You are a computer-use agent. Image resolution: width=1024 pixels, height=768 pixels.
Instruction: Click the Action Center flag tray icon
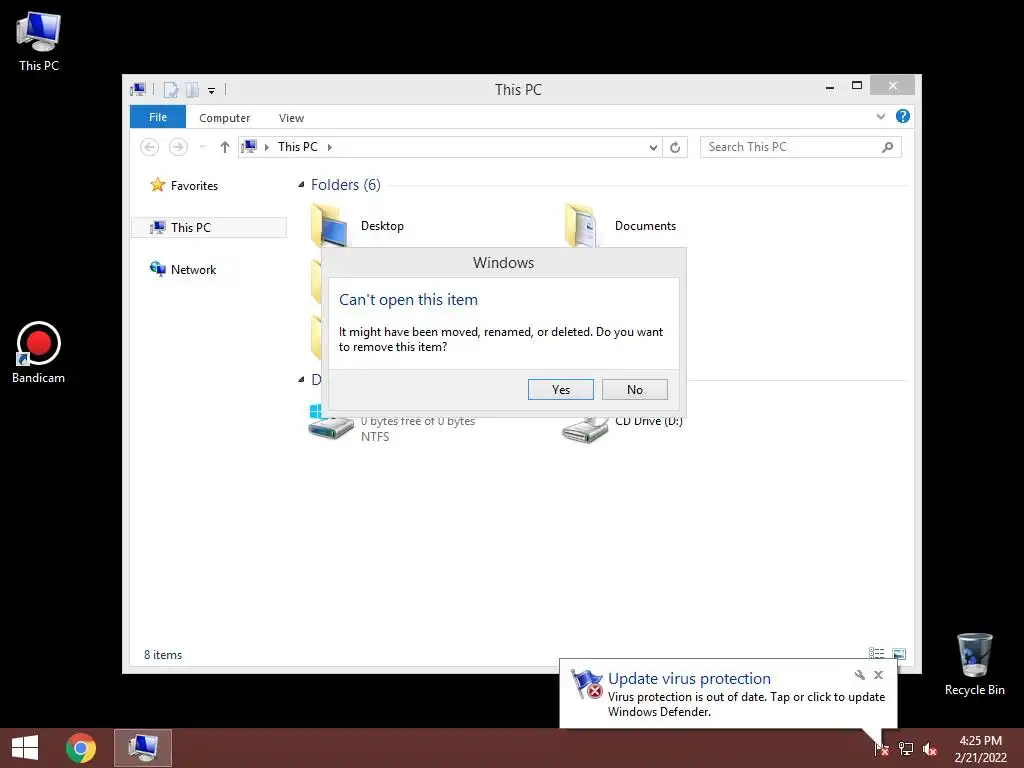pos(881,748)
